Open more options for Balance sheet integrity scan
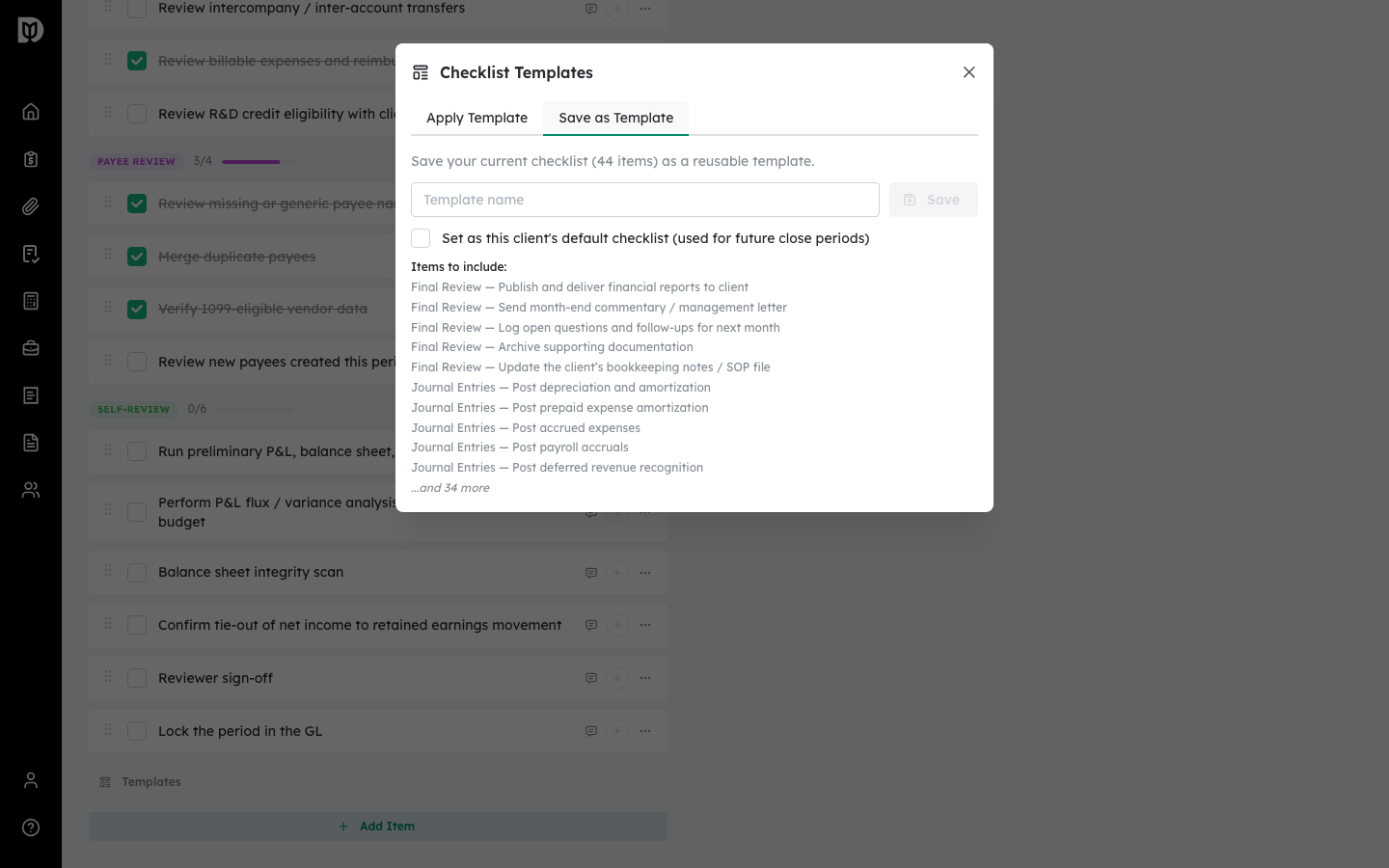Image resolution: width=1389 pixels, height=868 pixels. pos(645,573)
